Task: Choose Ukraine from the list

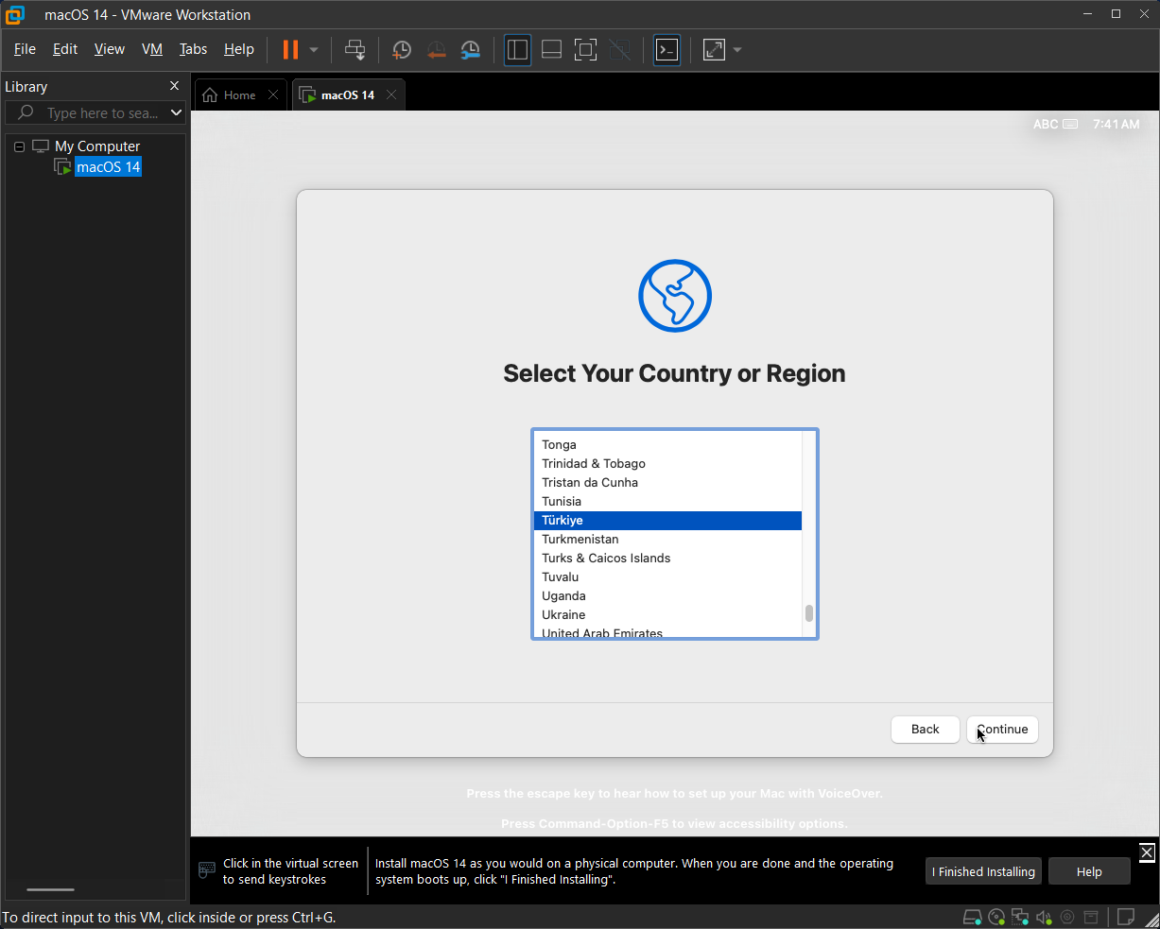Action: (x=667, y=615)
